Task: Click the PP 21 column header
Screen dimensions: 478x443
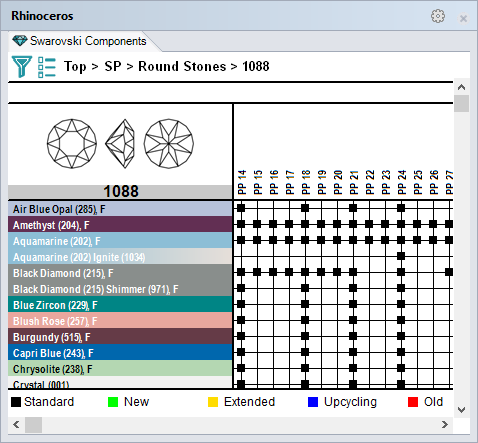Action: click(x=354, y=182)
